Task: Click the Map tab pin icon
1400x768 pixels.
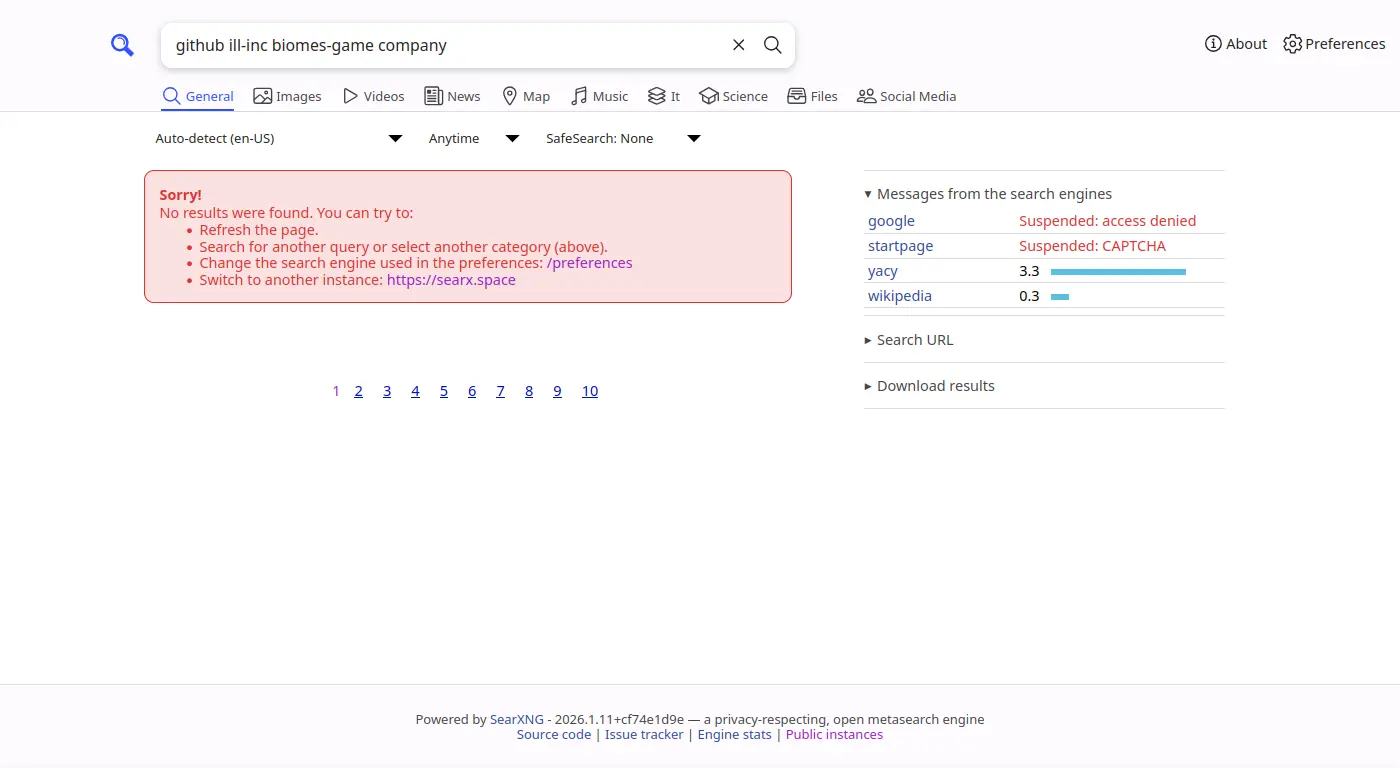Action: coord(510,96)
